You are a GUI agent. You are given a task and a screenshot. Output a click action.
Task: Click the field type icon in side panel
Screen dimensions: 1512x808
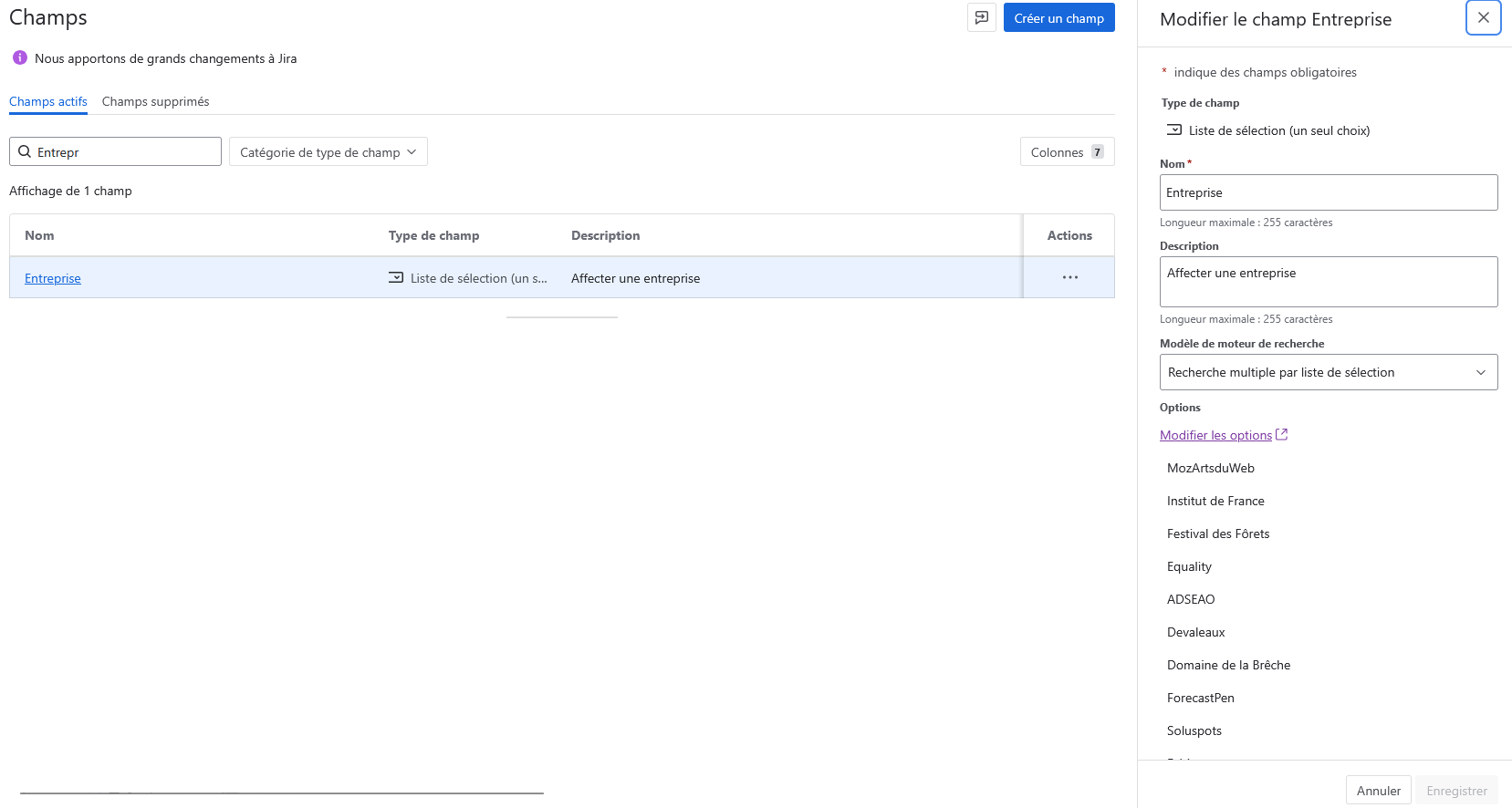pyautogui.click(x=1174, y=130)
